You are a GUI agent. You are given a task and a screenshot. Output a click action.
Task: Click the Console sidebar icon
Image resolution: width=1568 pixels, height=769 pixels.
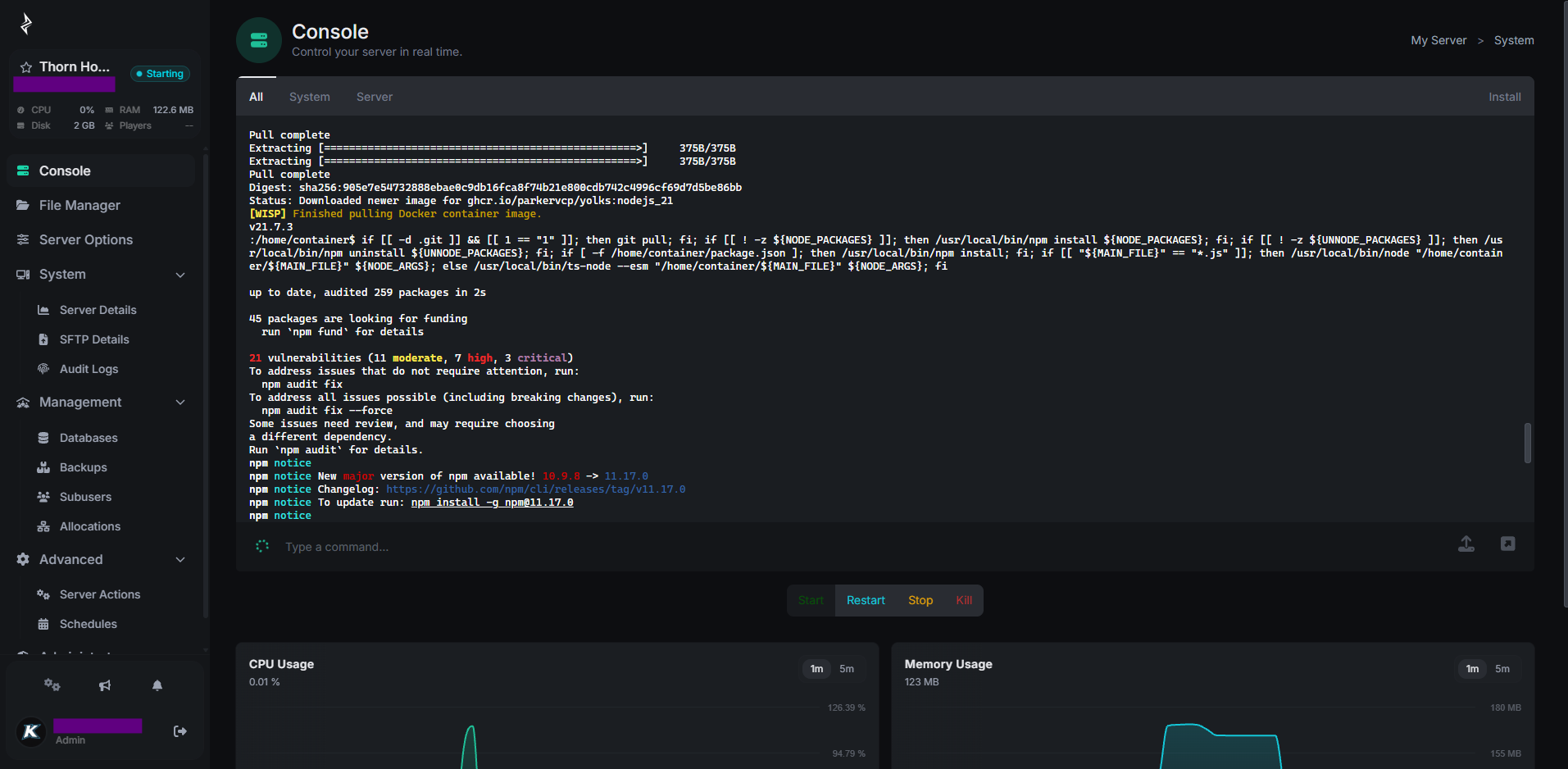(x=23, y=171)
